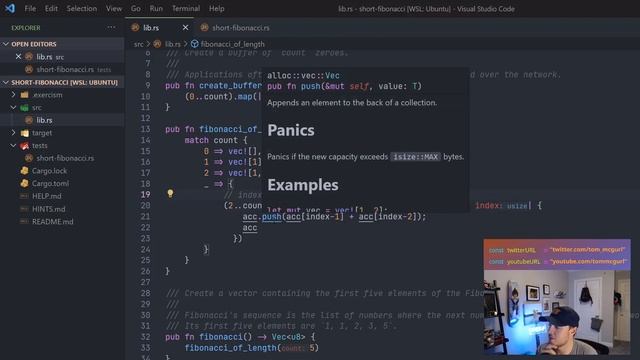Screen dimensions: 640x360
Task: Open the View menu
Action: click(114, 9)
